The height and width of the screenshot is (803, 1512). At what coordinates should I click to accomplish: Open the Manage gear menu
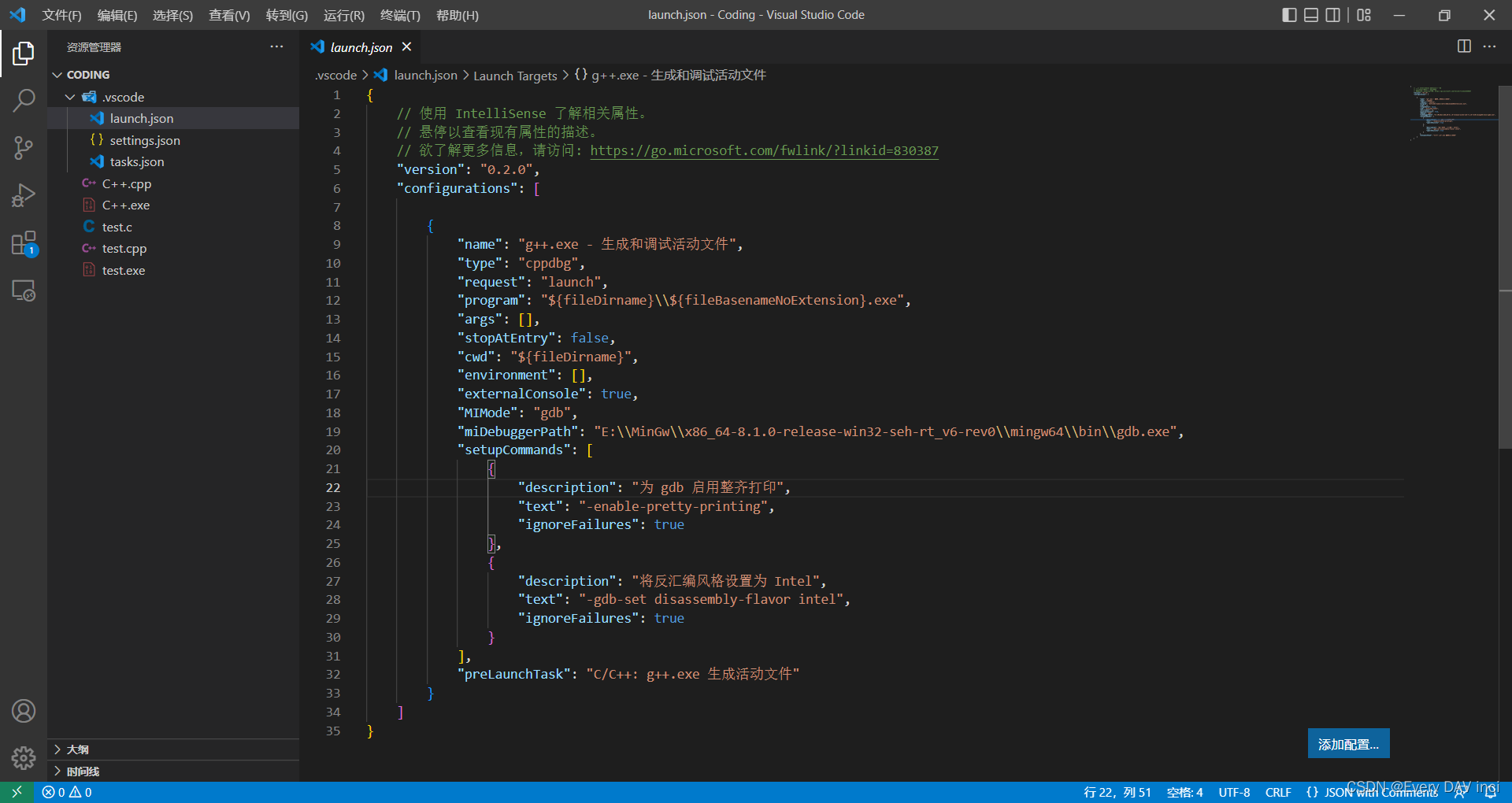click(24, 758)
